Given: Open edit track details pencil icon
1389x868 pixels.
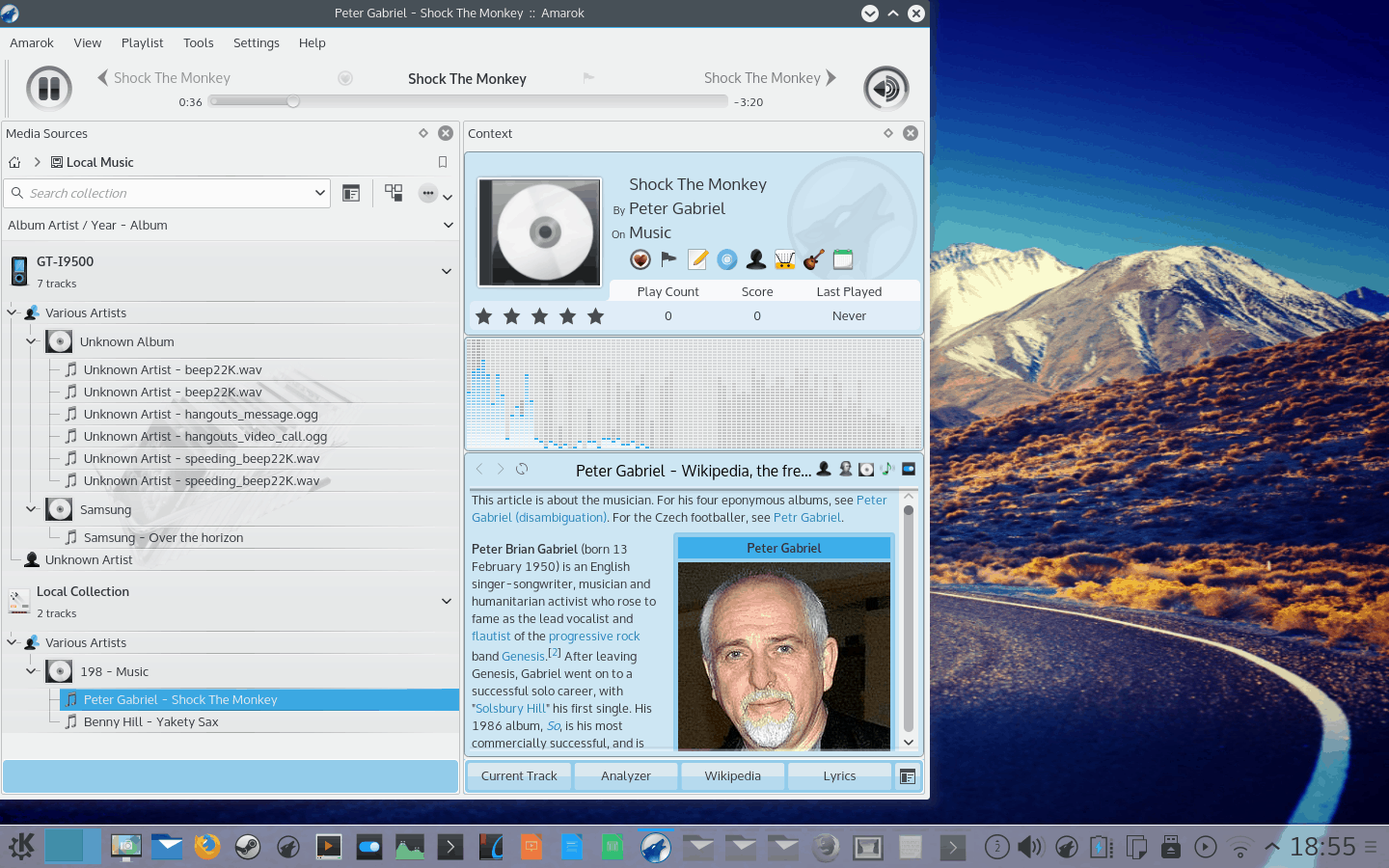Looking at the screenshot, I should 697,258.
